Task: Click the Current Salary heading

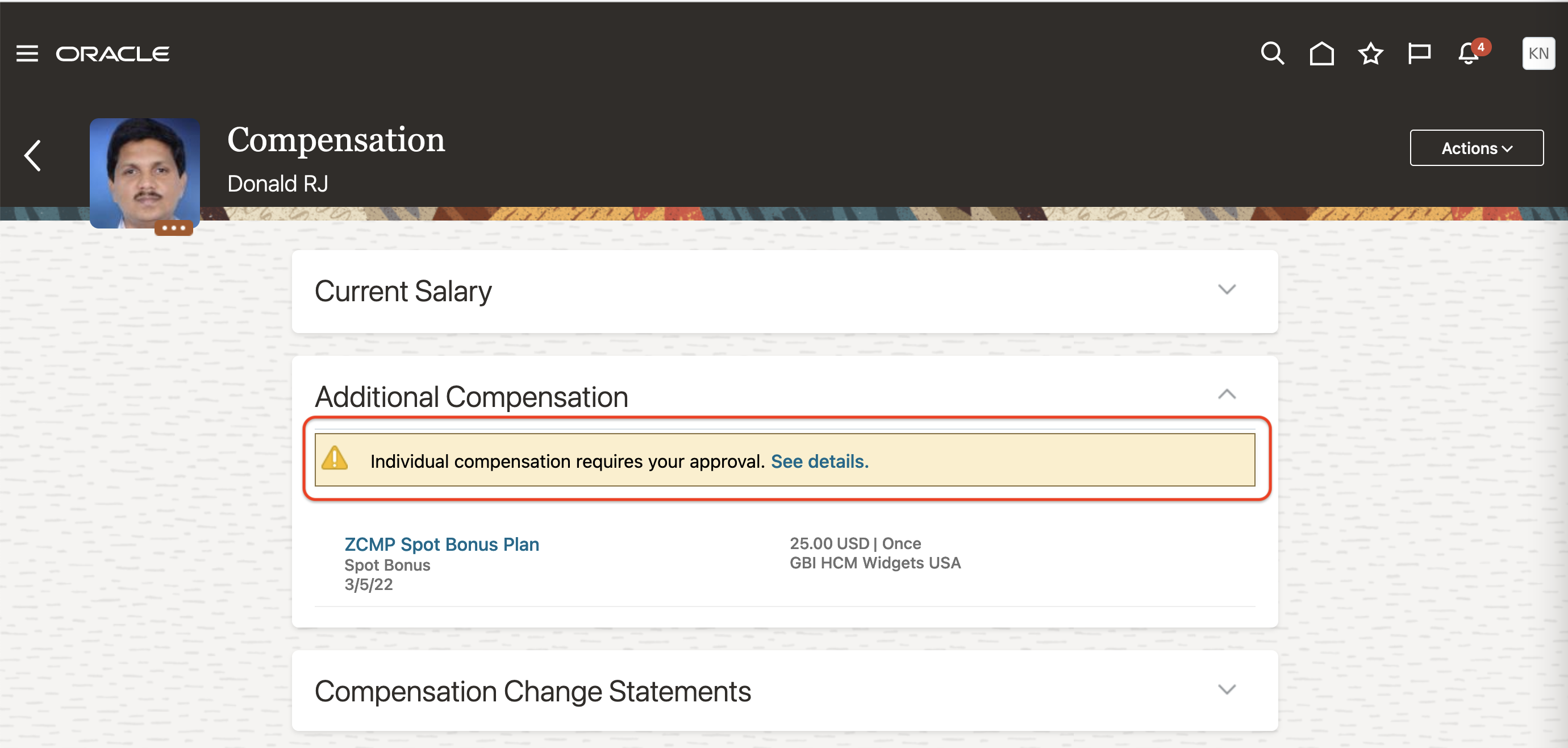Action: (x=403, y=291)
